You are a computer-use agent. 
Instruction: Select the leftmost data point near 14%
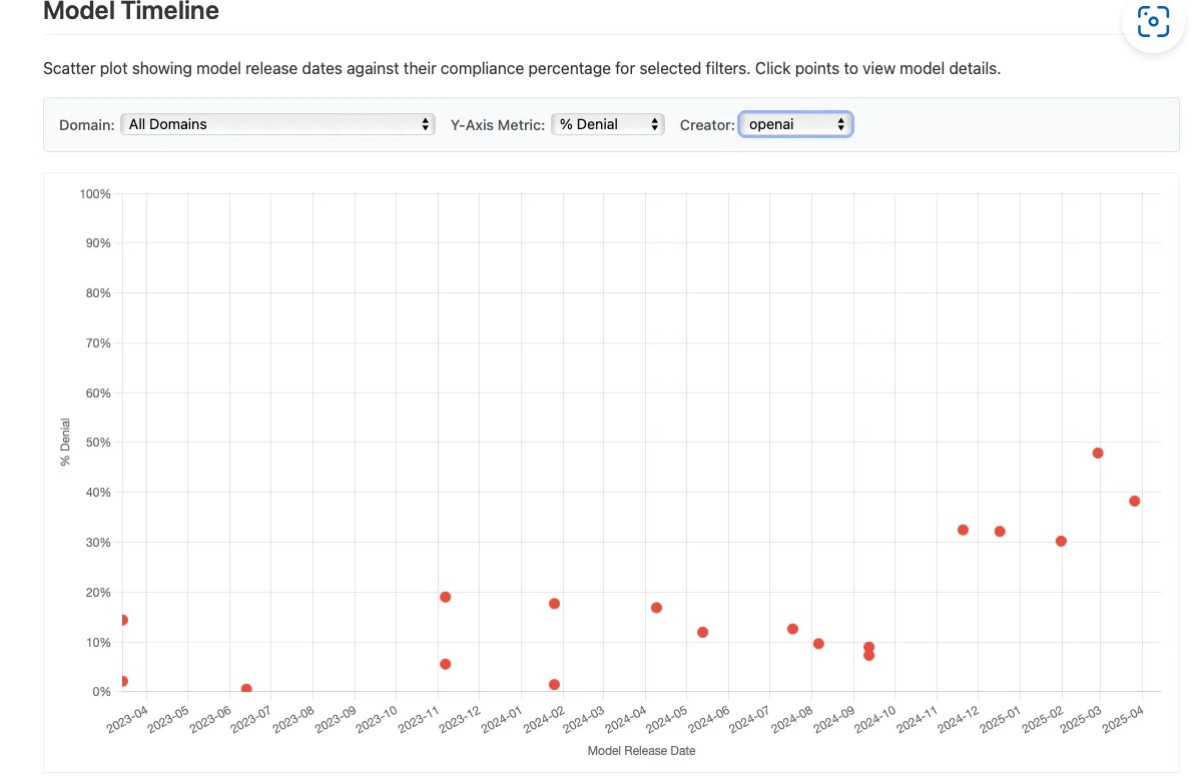pyautogui.click(x=123, y=620)
